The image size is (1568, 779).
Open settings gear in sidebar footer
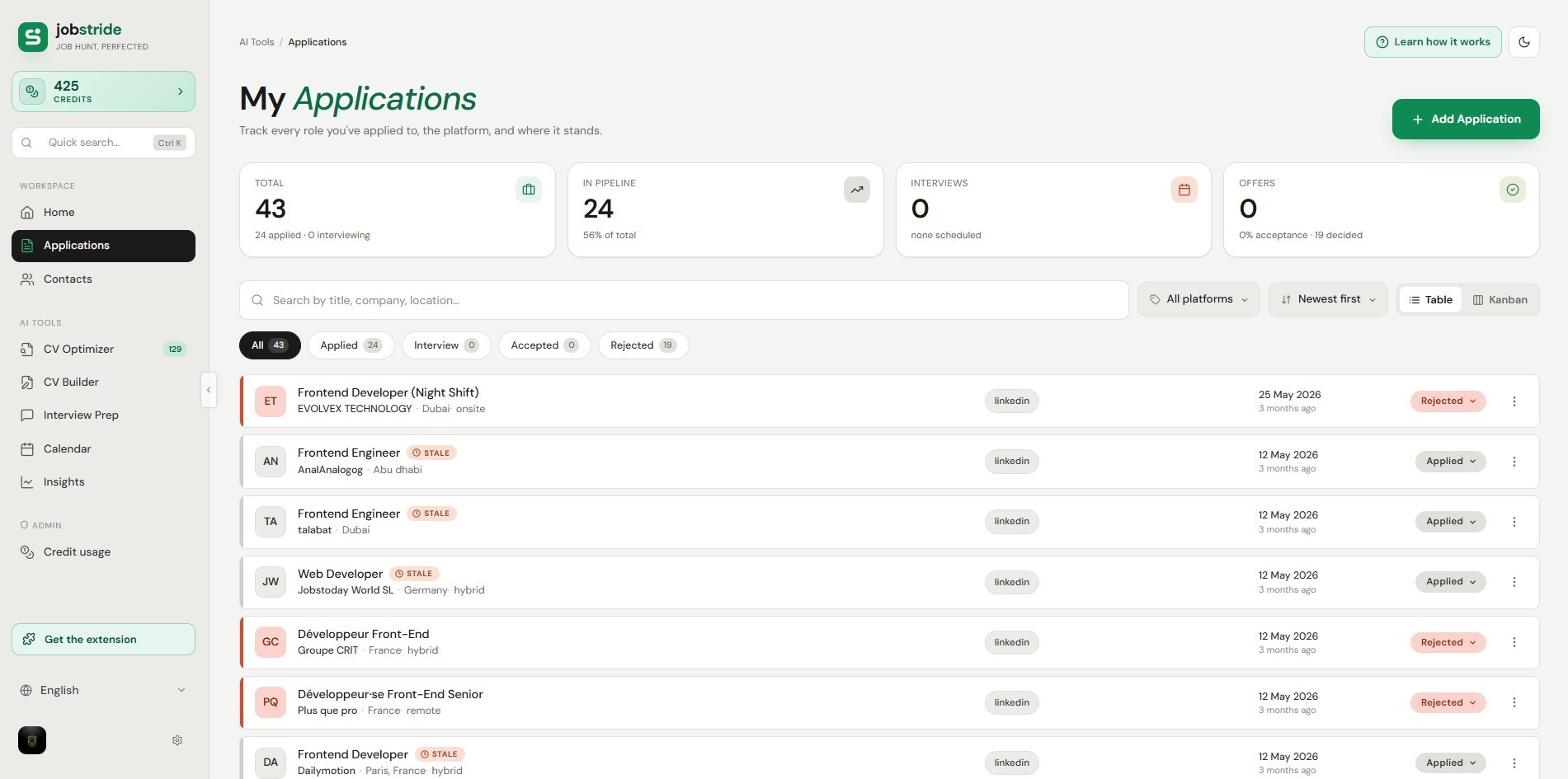pos(177,740)
